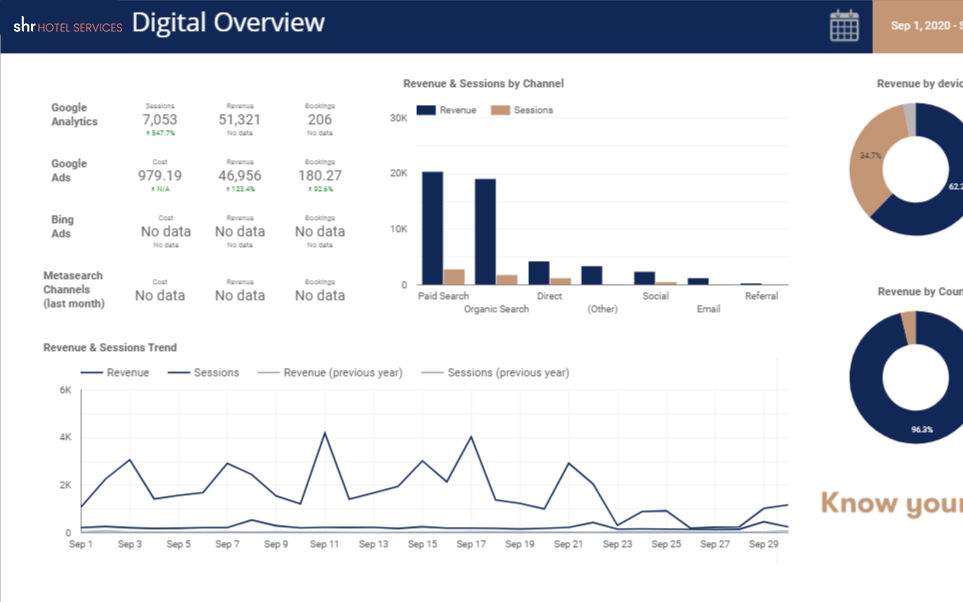Click the Sep 11 revenue peak on the trend line
Screen dimensions: 963x602
[325, 434]
